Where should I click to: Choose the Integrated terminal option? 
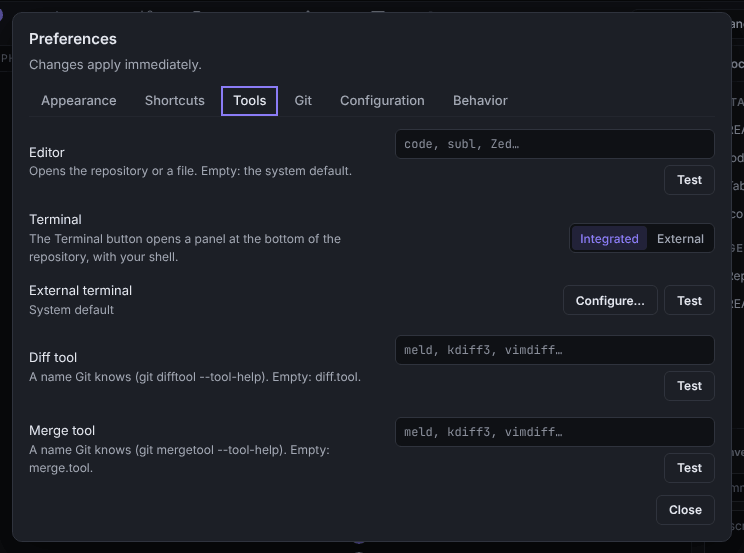click(x=609, y=239)
